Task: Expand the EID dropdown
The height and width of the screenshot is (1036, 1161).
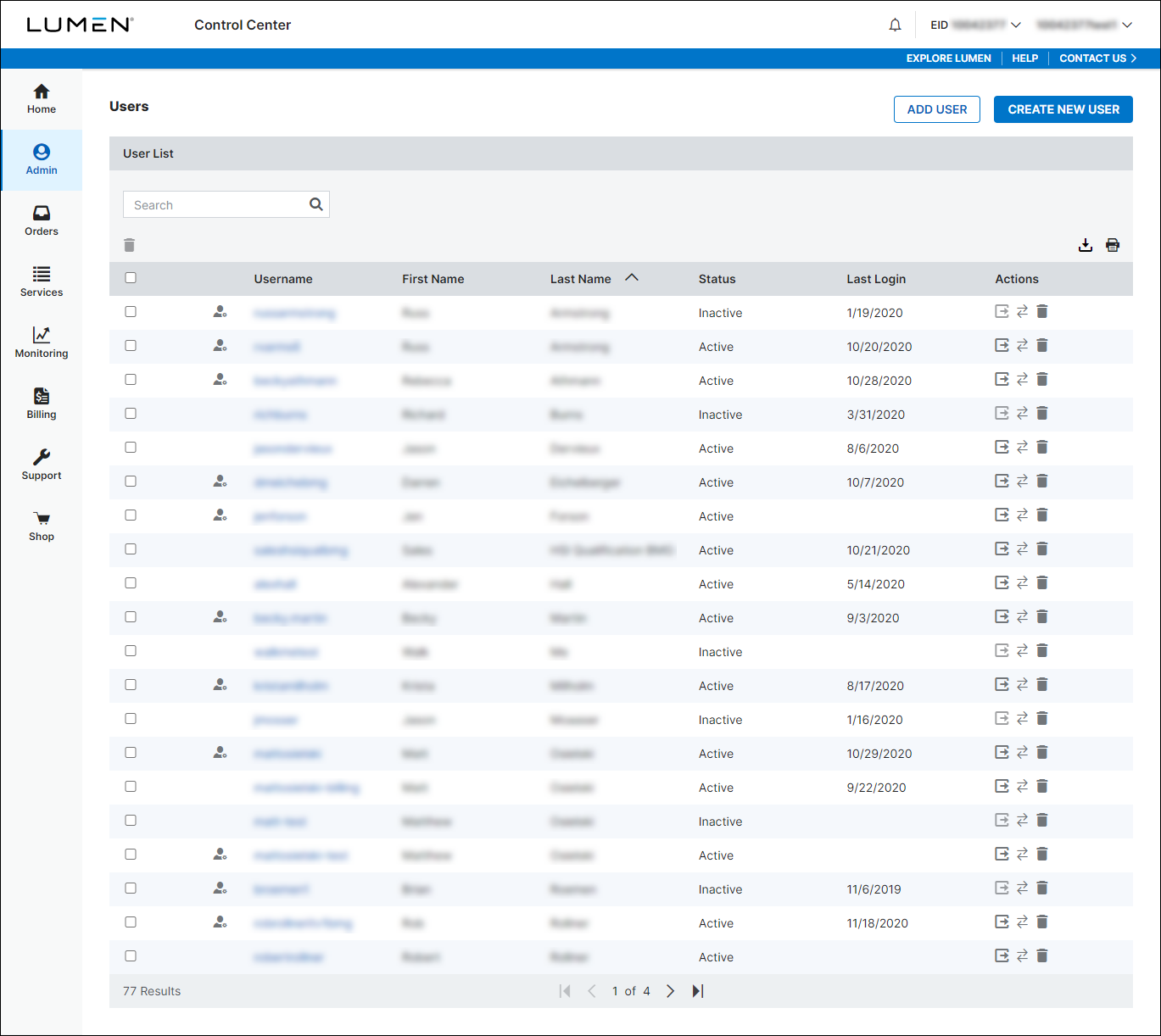Action: (975, 25)
